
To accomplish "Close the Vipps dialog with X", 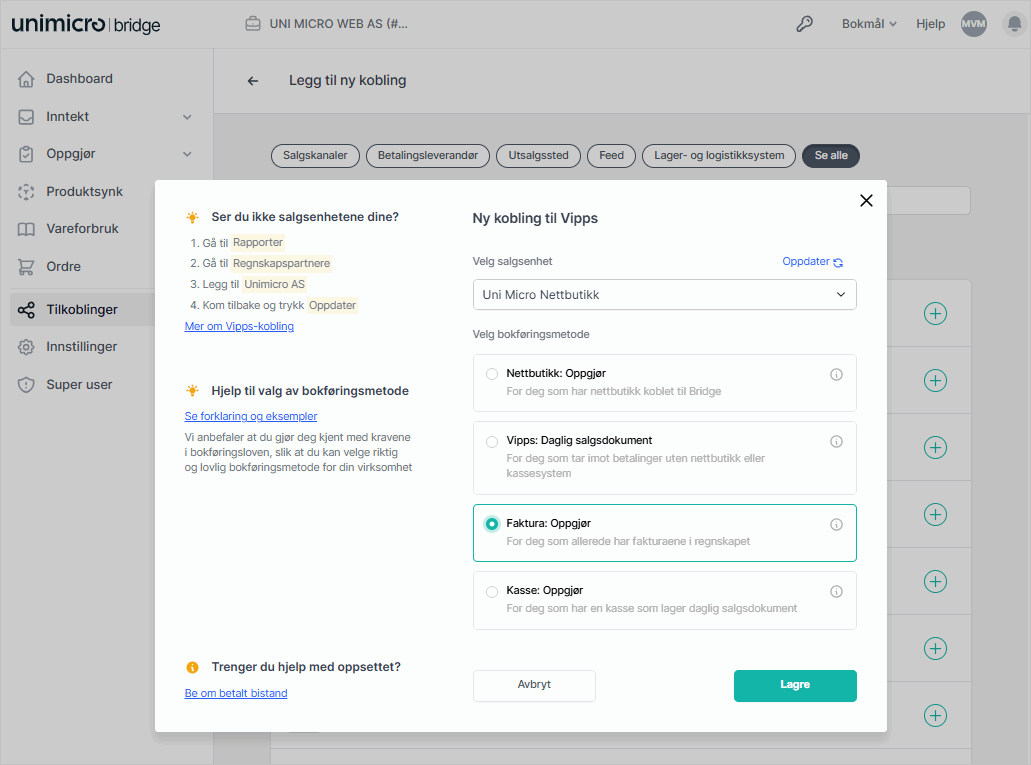I will tap(866, 201).
